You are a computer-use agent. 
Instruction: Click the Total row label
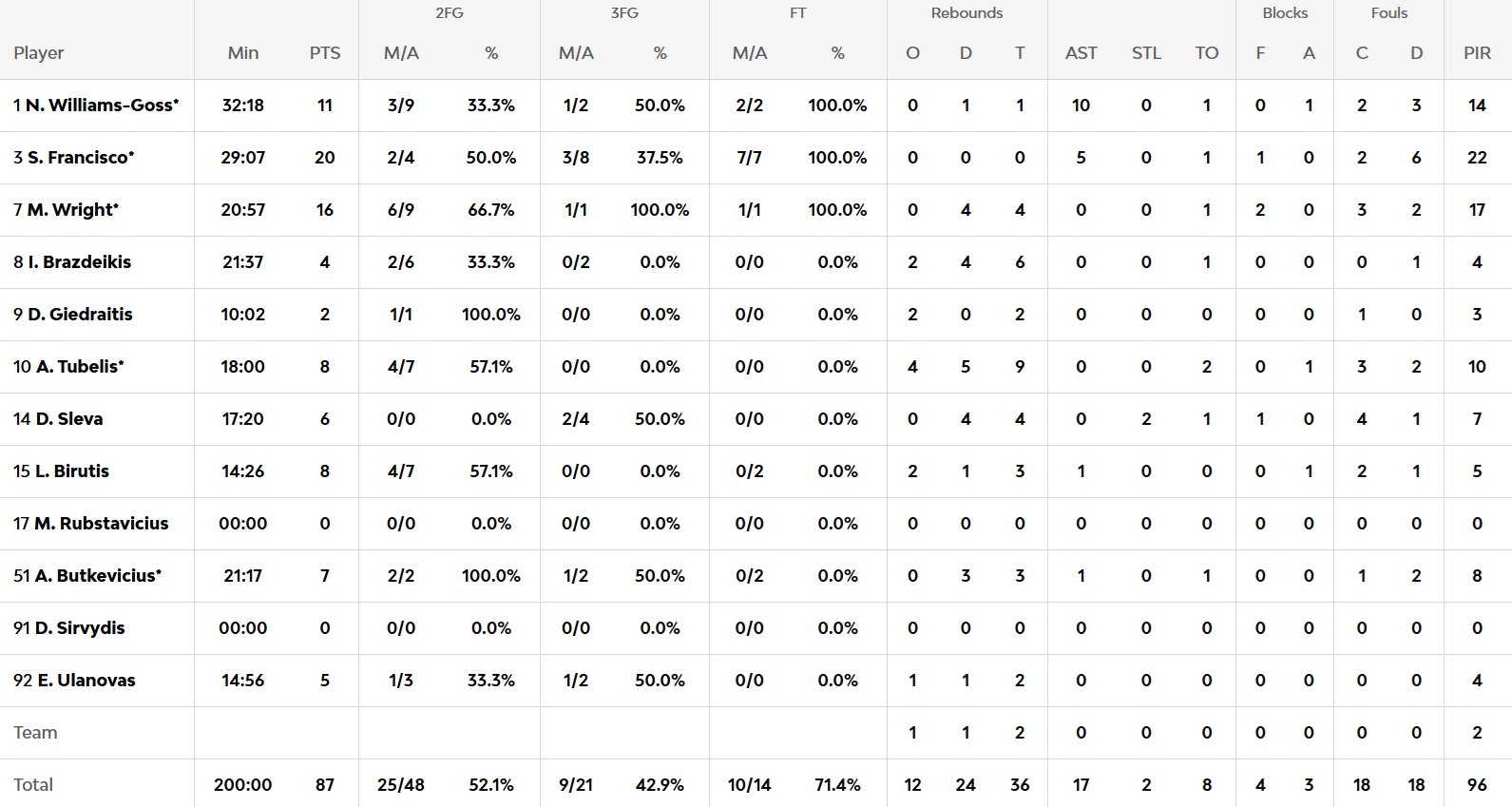33,785
